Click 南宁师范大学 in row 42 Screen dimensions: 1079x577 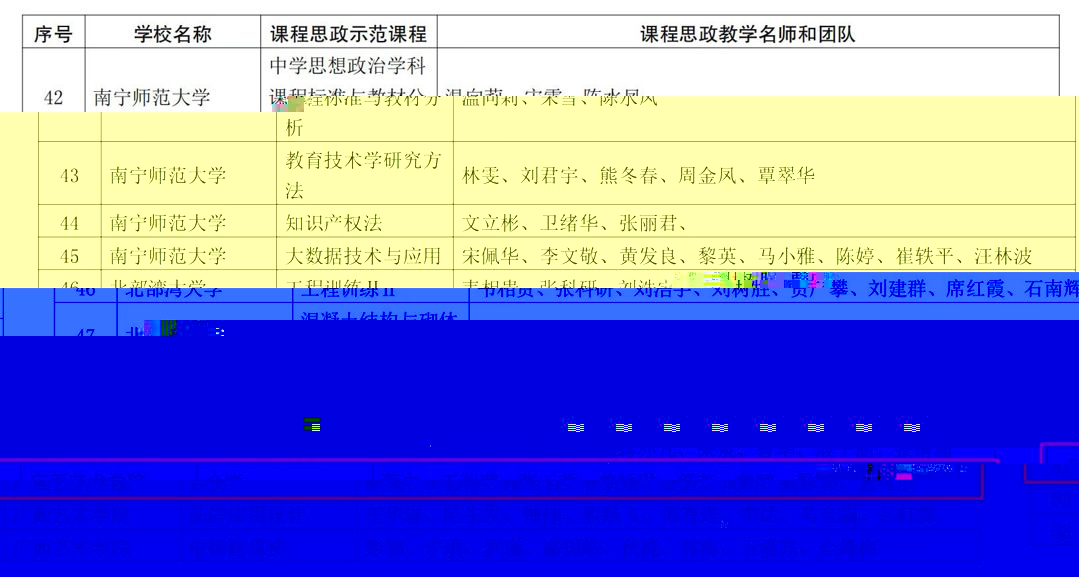coord(151,97)
